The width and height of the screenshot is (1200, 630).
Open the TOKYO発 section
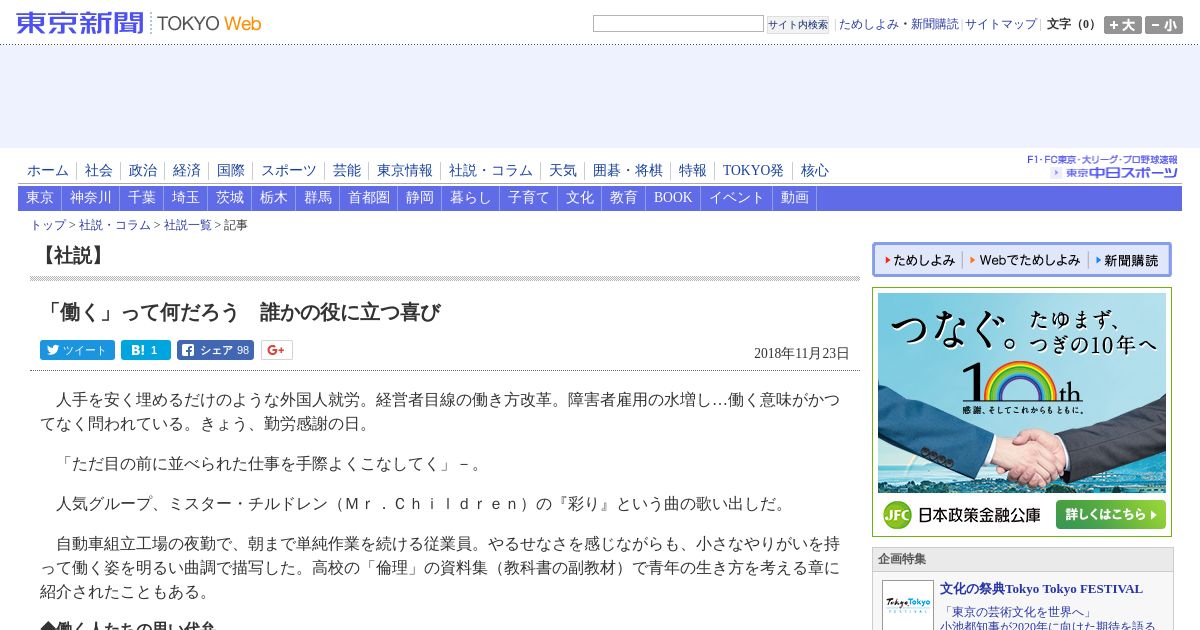pyautogui.click(x=754, y=171)
